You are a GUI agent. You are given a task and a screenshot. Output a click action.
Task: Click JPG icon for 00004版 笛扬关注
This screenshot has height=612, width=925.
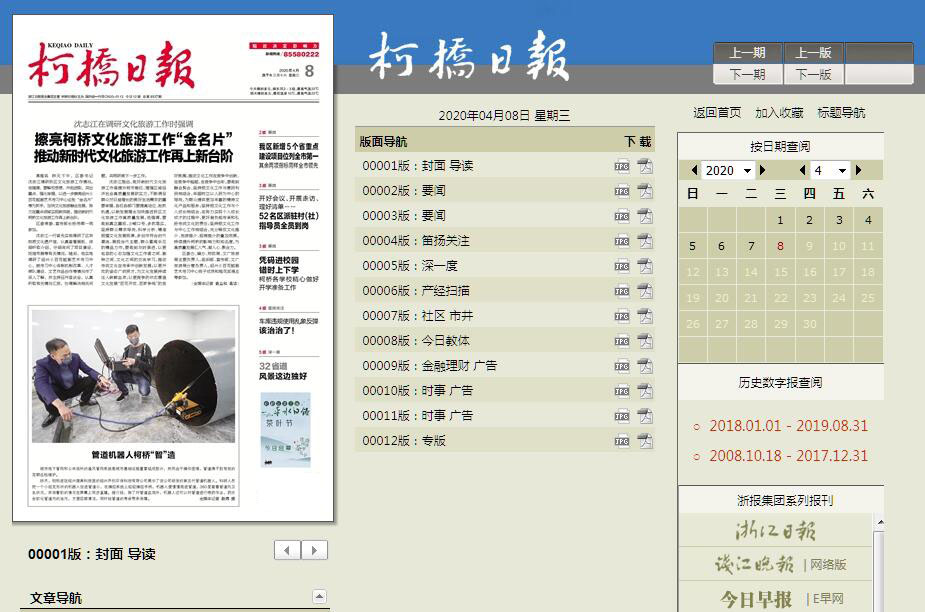[622, 241]
